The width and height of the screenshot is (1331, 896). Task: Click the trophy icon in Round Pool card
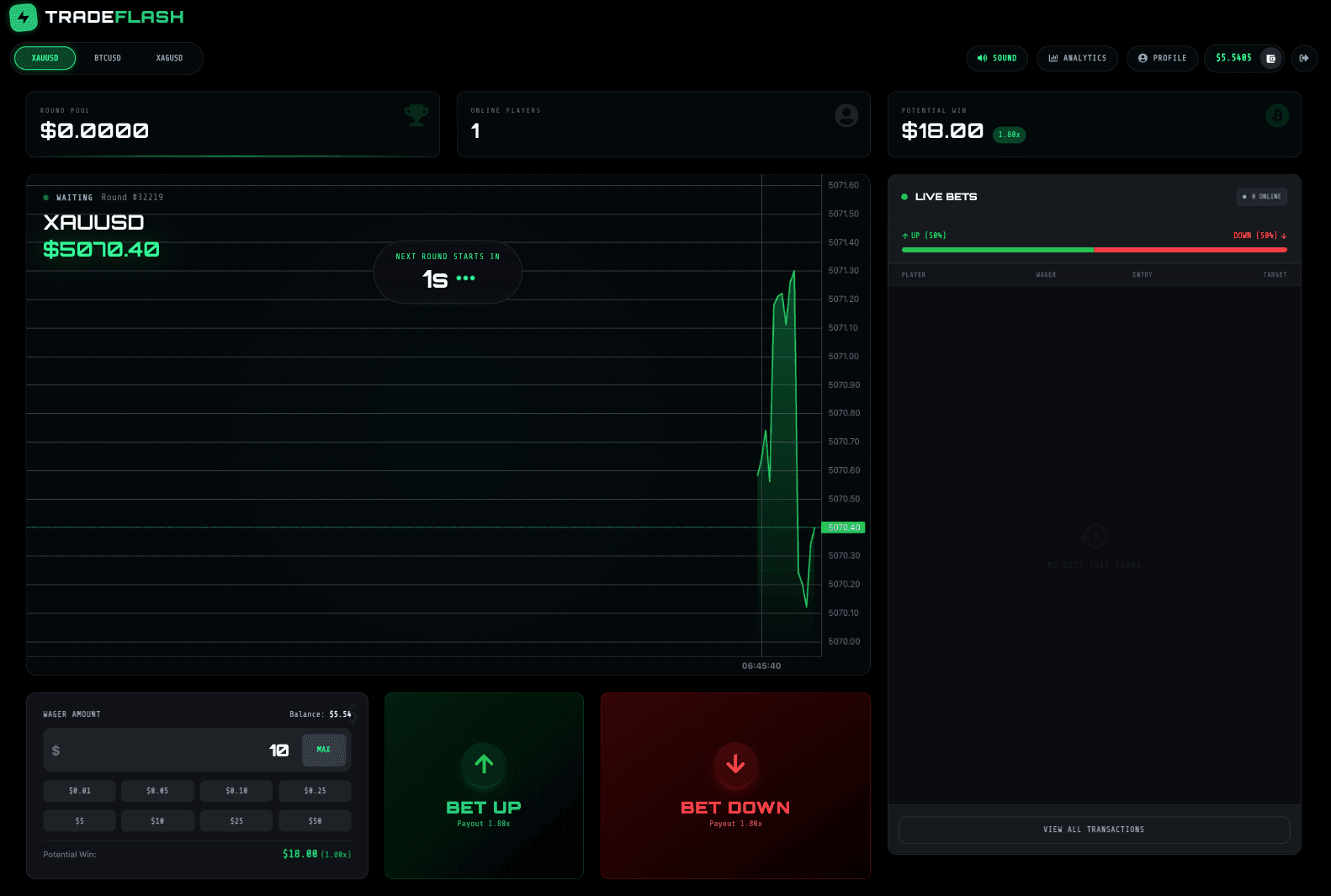[416, 115]
